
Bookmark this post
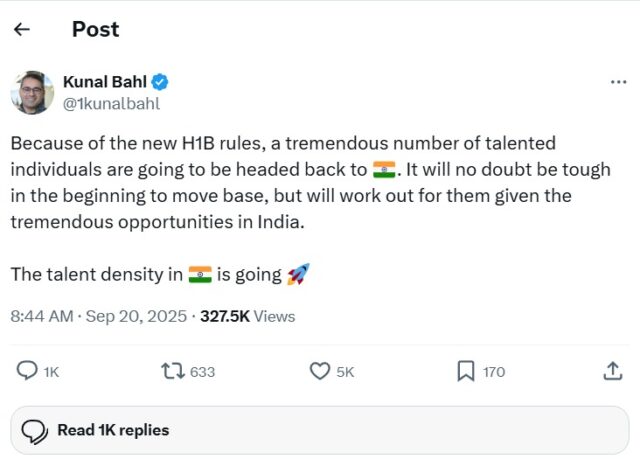465,371
